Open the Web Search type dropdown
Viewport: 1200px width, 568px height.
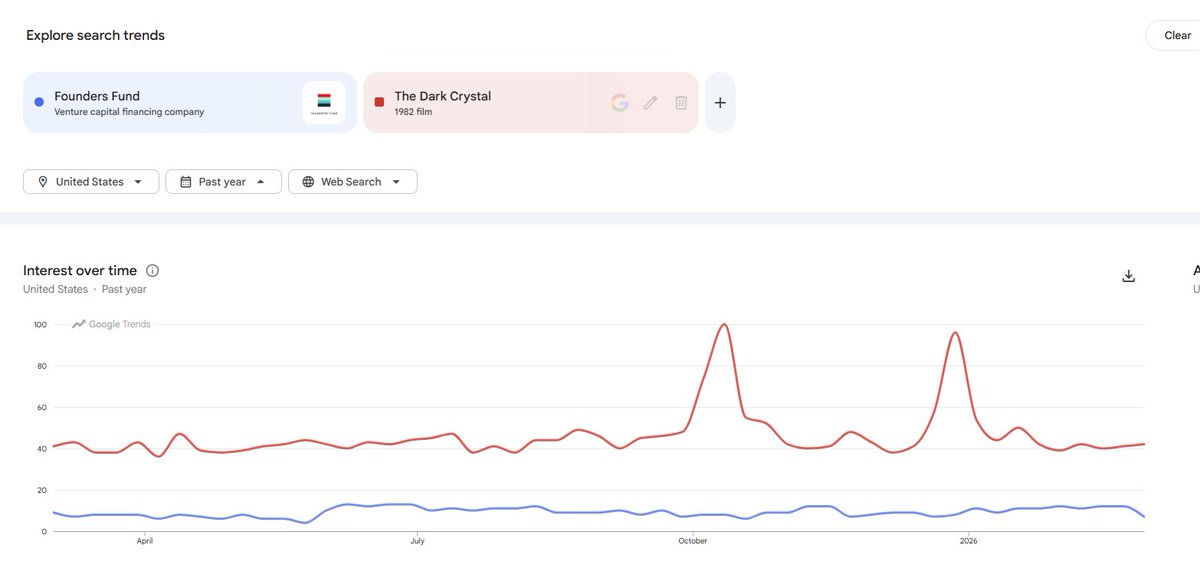pyautogui.click(x=353, y=182)
